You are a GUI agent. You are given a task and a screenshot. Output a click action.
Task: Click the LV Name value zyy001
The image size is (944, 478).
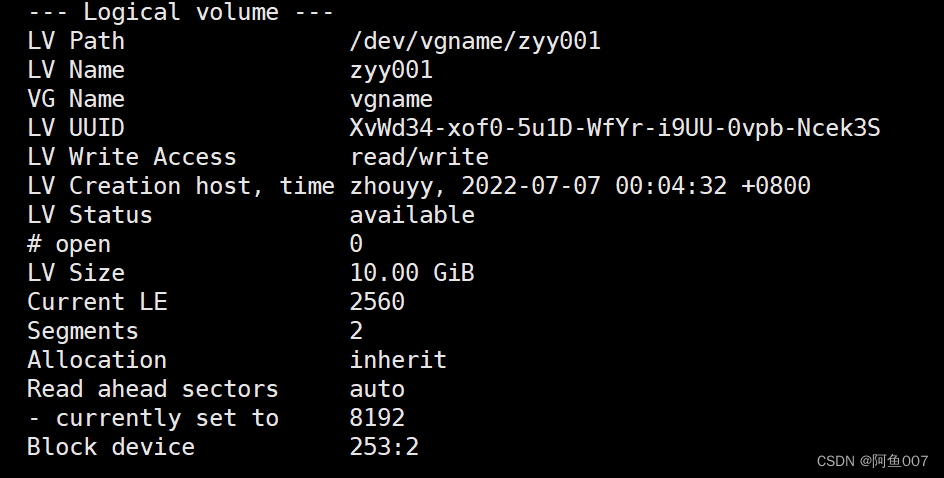tap(391, 70)
